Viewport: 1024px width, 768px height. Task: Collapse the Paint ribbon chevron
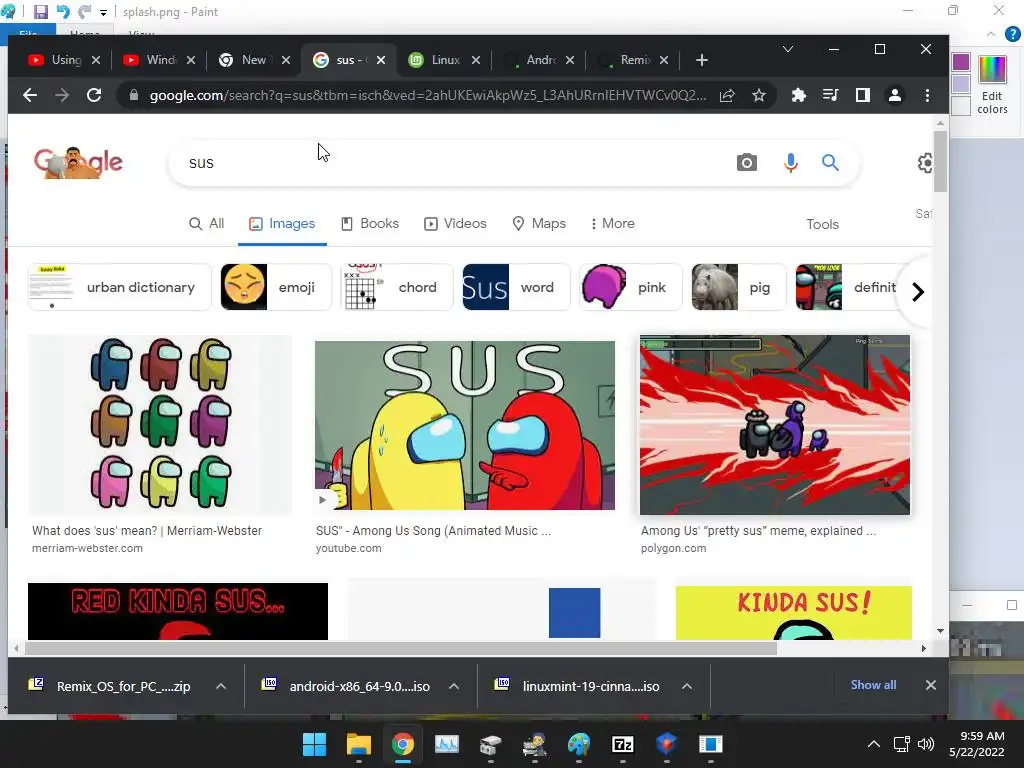pyautogui.click(x=991, y=34)
